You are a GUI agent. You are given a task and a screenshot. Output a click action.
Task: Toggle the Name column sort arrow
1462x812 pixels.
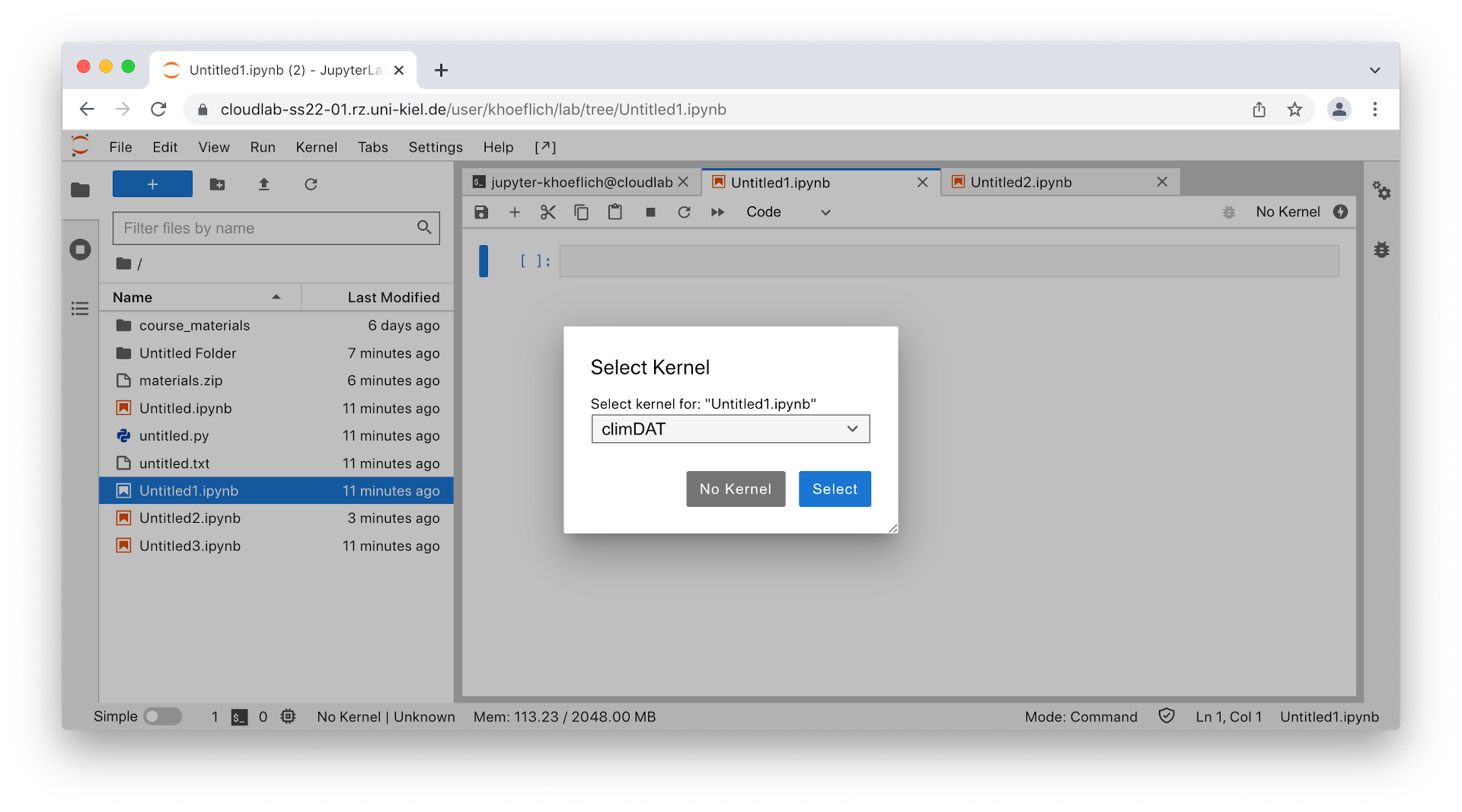click(276, 297)
